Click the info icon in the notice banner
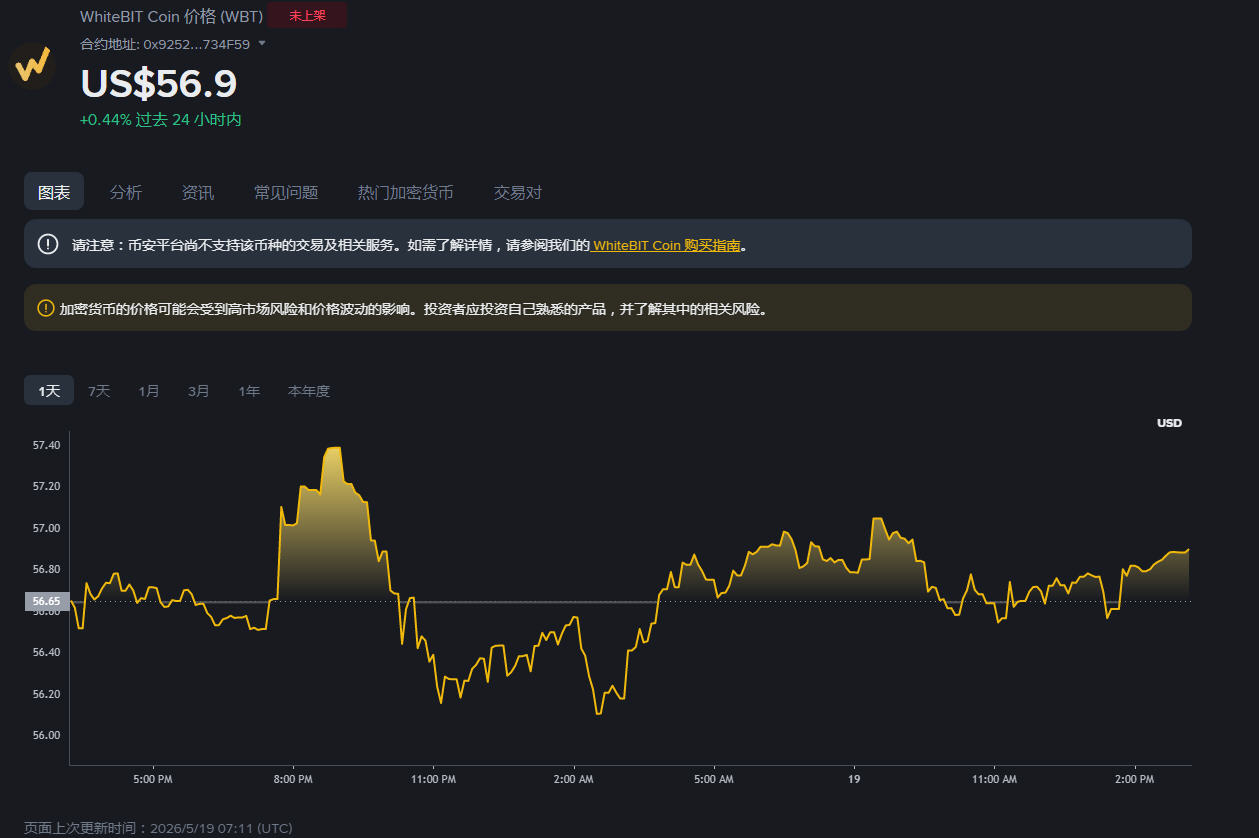Image resolution: width=1259 pixels, height=838 pixels. tap(48, 244)
